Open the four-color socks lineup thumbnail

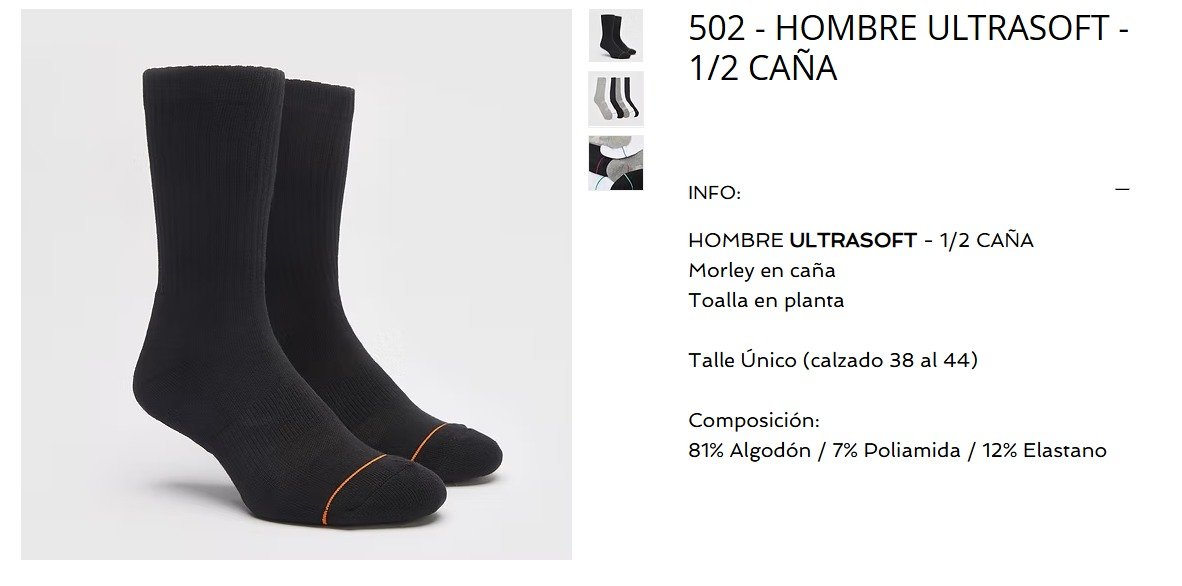[616, 99]
